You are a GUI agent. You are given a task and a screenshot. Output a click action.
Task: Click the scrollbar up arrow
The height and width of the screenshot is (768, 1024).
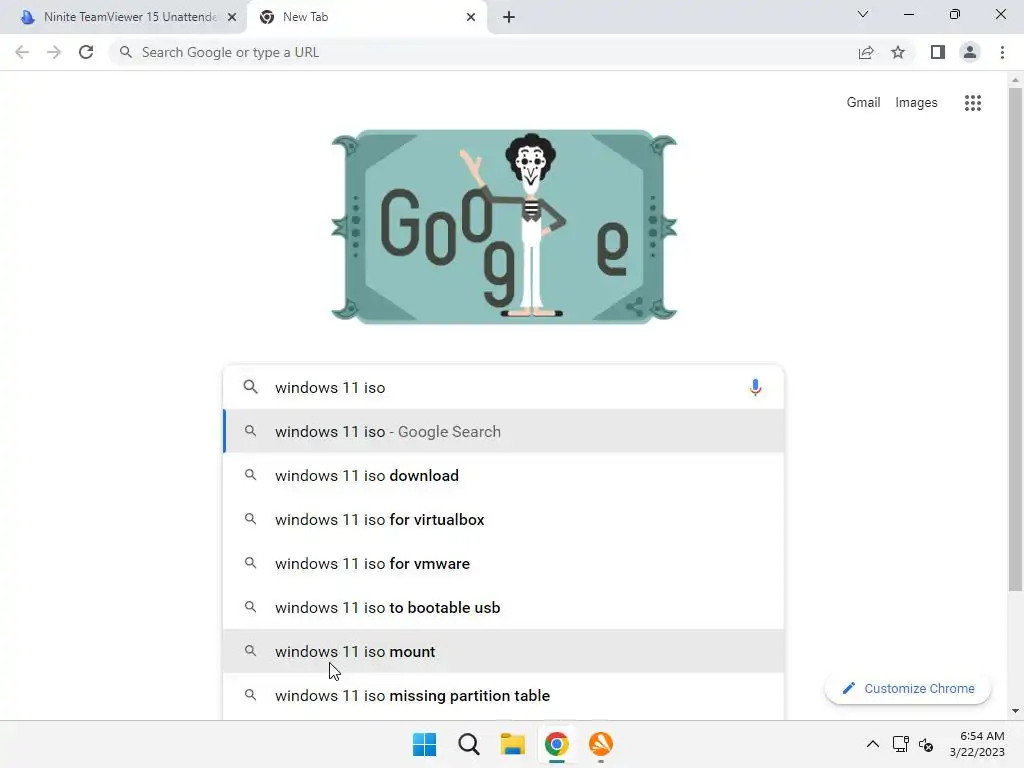(1015, 80)
